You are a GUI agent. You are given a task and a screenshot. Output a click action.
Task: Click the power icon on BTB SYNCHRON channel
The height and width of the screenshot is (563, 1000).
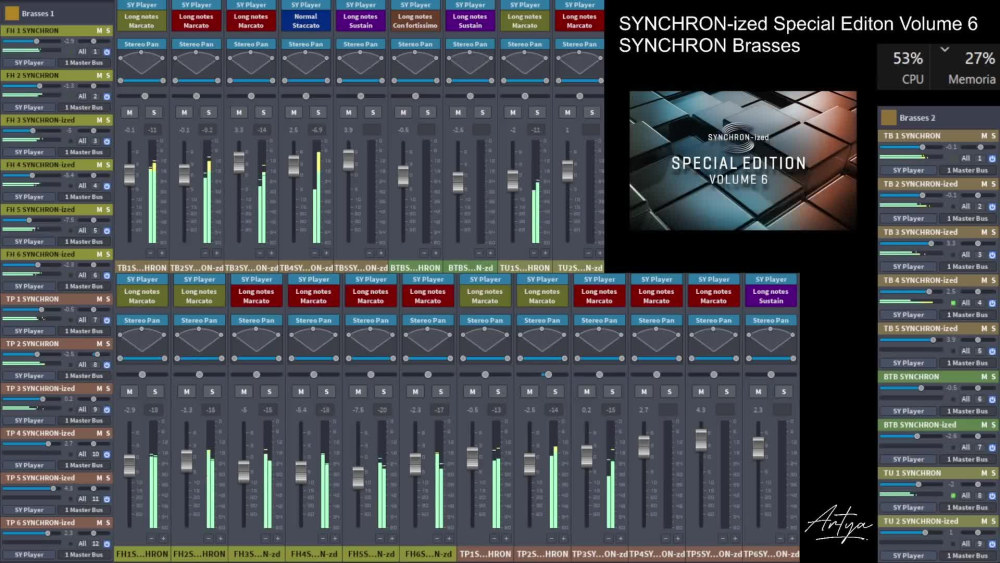[992, 400]
